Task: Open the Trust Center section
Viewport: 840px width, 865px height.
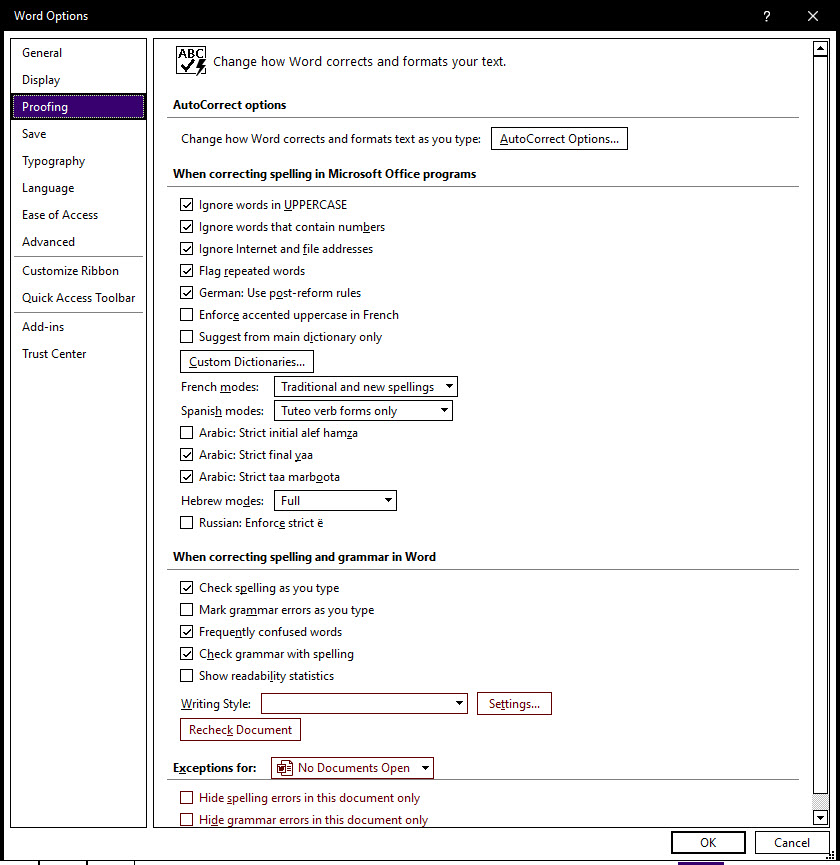Action: pyautogui.click(x=54, y=354)
